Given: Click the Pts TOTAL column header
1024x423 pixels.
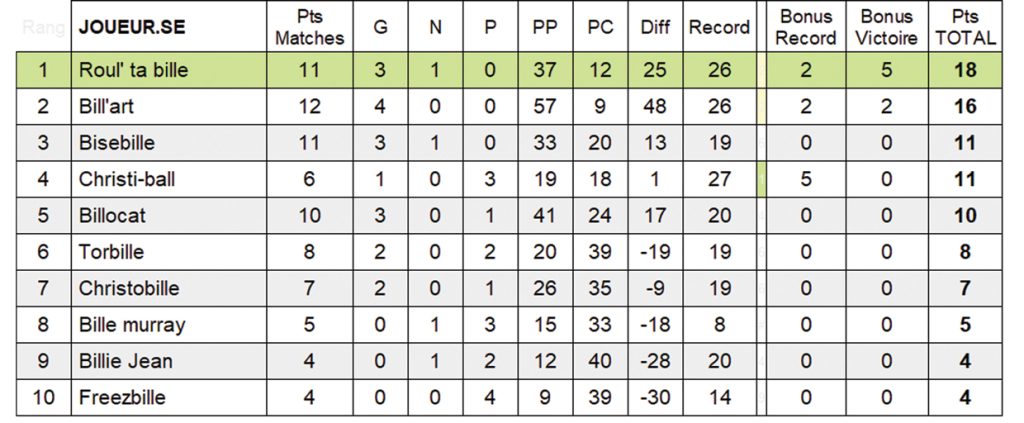Looking at the screenshot, I should coord(965,27).
